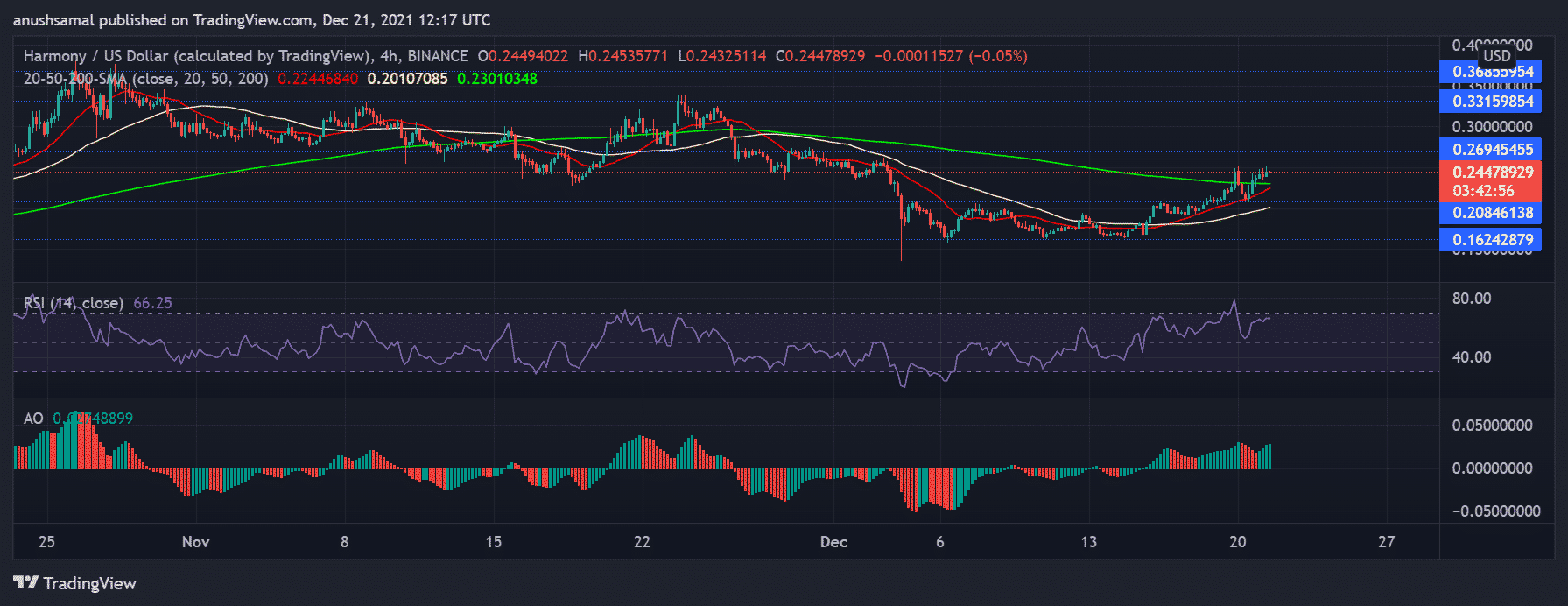Click the red SMA value 0.22446840
The width and height of the screenshot is (1568, 606).
point(318,79)
